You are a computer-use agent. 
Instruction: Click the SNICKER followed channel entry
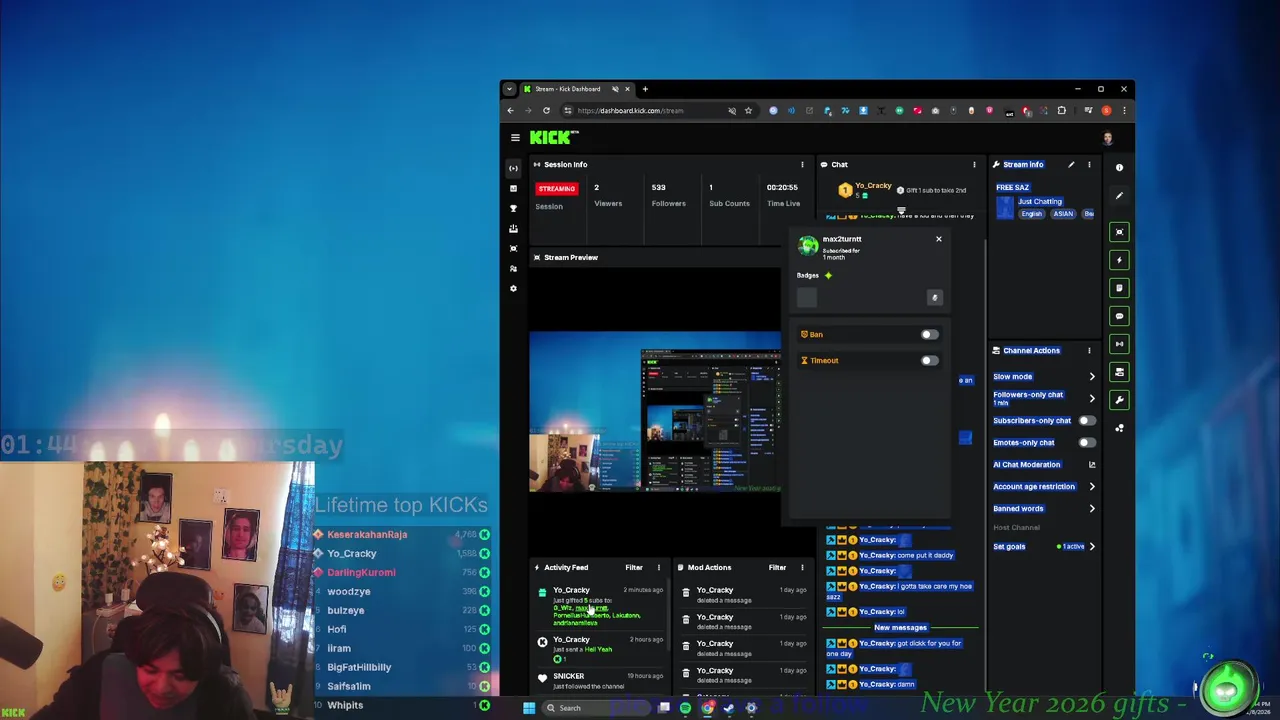(602, 681)
